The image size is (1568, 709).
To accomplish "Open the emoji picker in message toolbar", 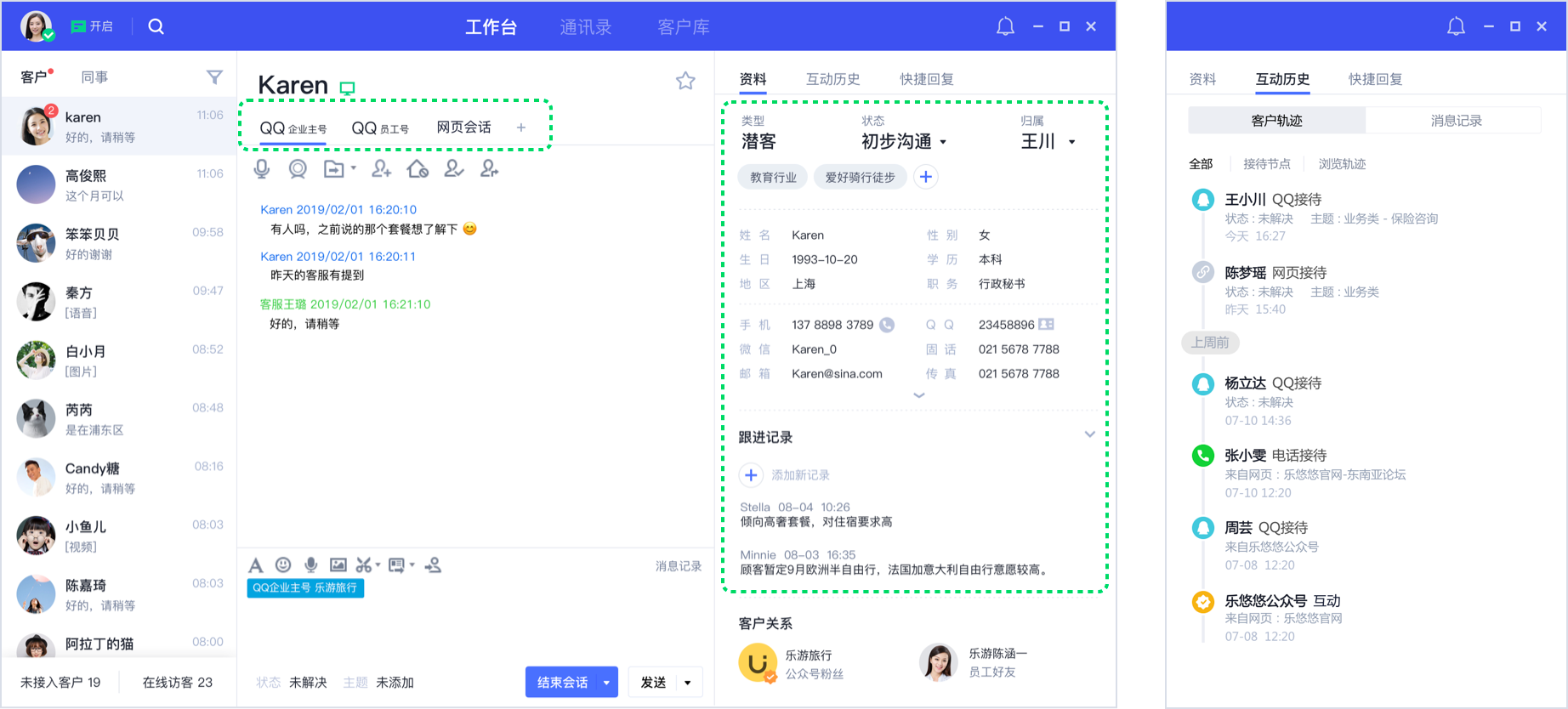I will 283,565.
